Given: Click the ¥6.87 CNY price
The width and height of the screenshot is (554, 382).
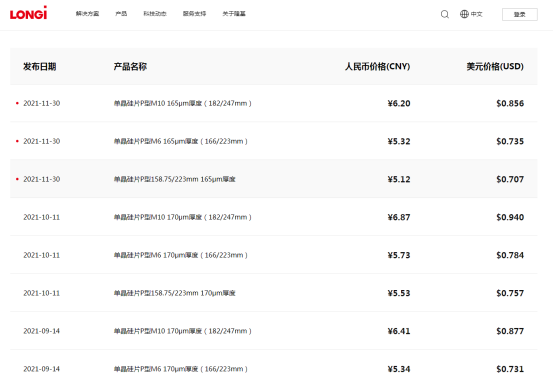Looking at the screenshot, I should tap(399, 217).
